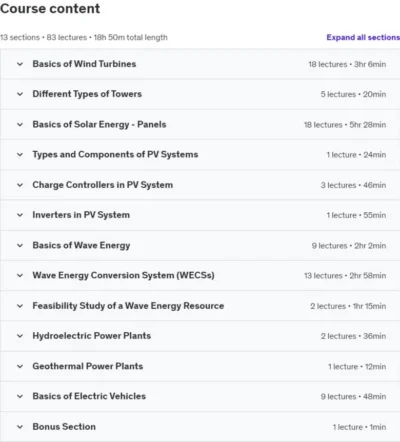
Task: Expand the WECSs section chevron
Action: point(20,276)
